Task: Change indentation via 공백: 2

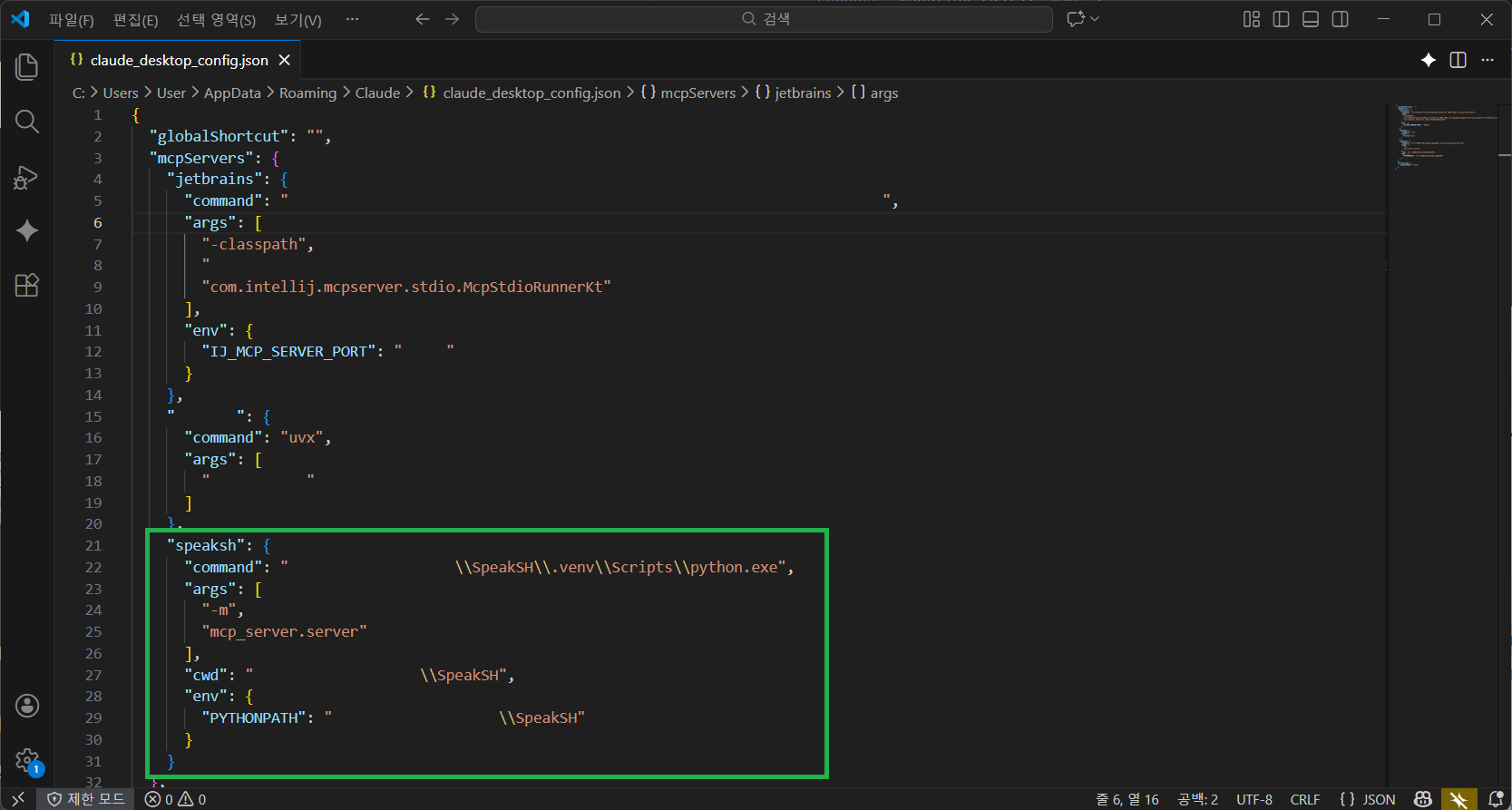Action: click(x=1197, y=799)
